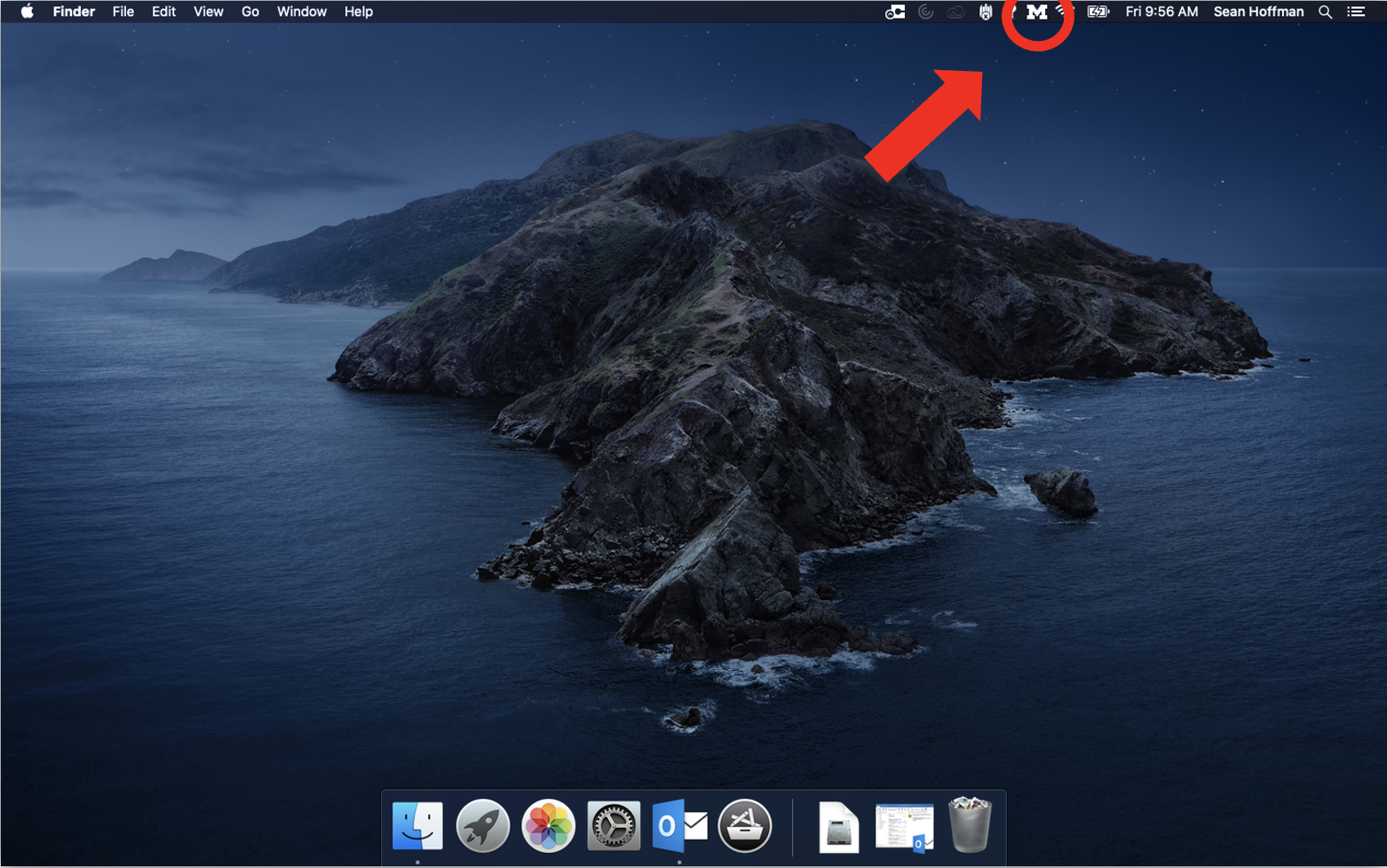The height and width of the screenshot is (868, 1387).
Task: Open minimized Outlook window thumbnail in Dock
Action: (904, 827)
